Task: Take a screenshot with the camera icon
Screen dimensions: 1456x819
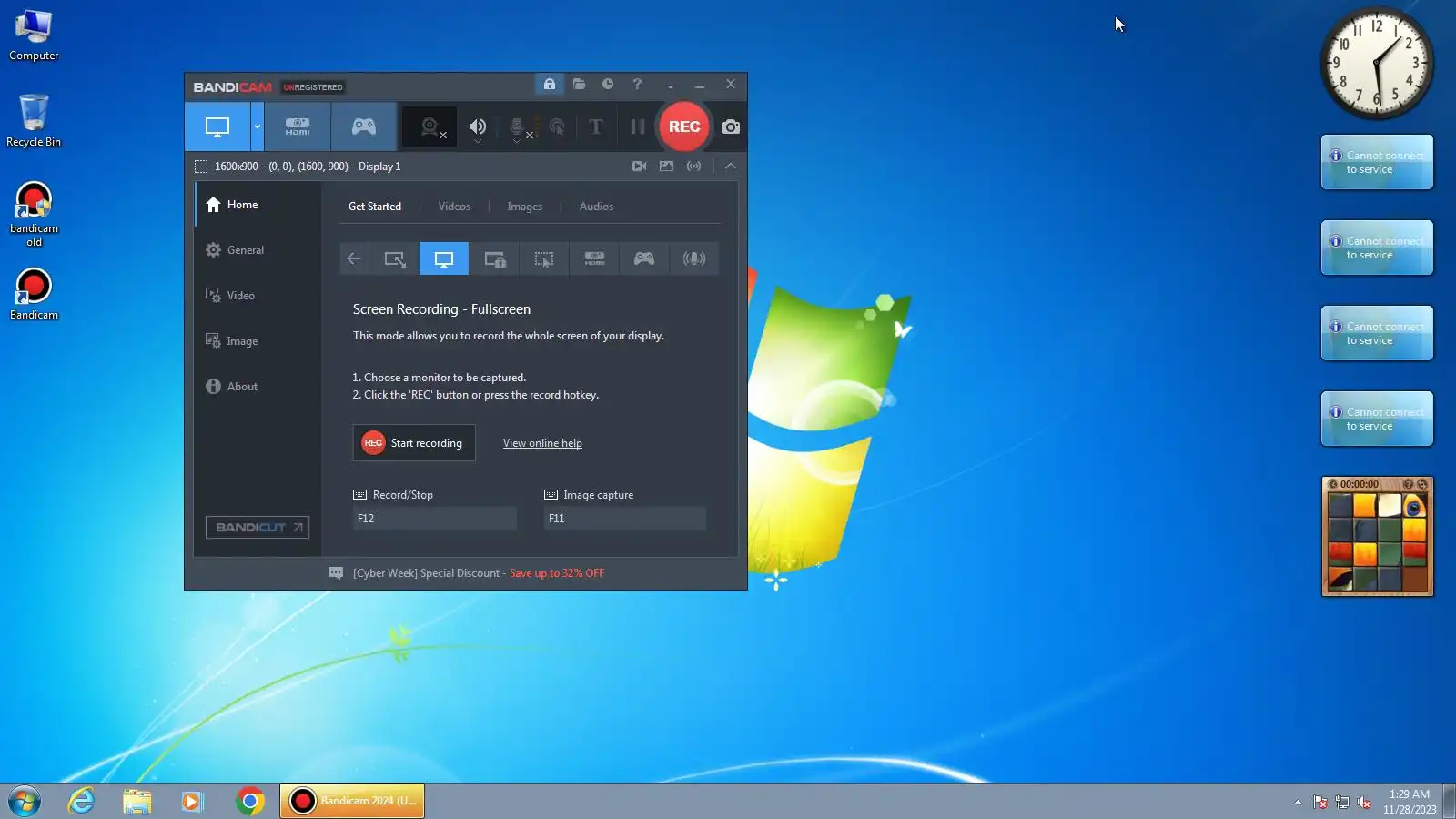Action: click(731, 126)
